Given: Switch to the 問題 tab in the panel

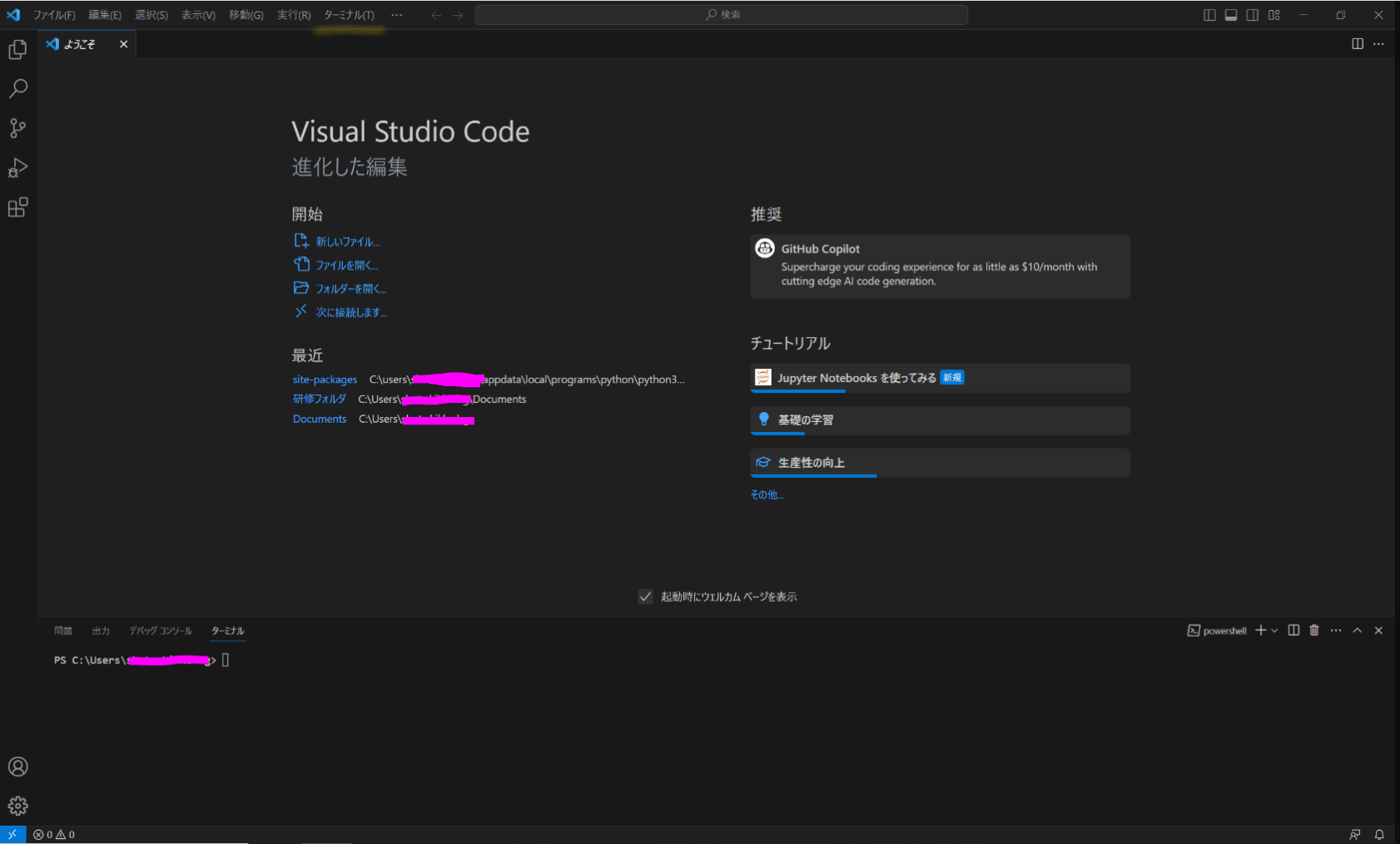Looking at the screenshot, I should [x=62, y=630].
